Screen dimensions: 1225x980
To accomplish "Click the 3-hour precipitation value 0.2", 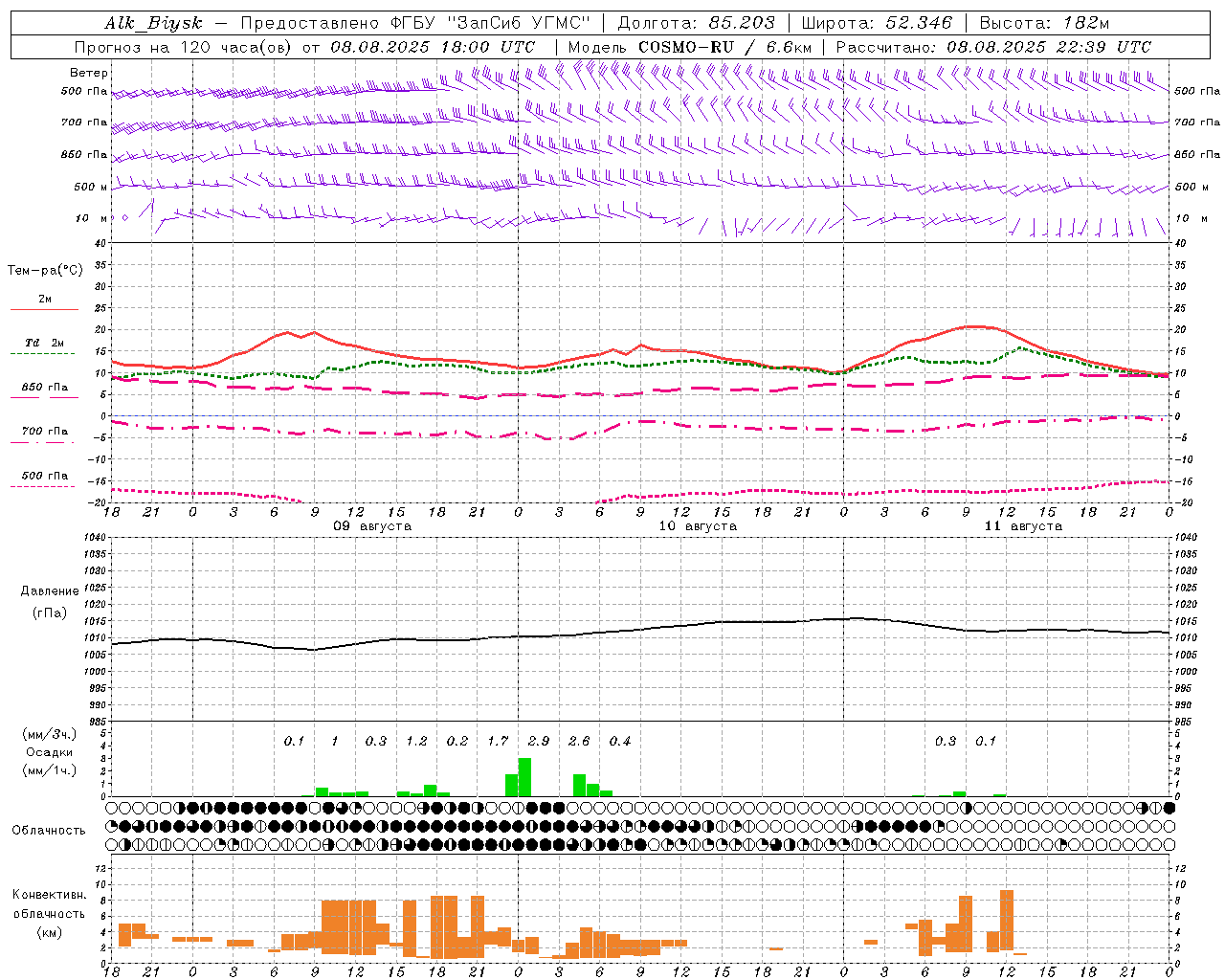I will point(457,741).
